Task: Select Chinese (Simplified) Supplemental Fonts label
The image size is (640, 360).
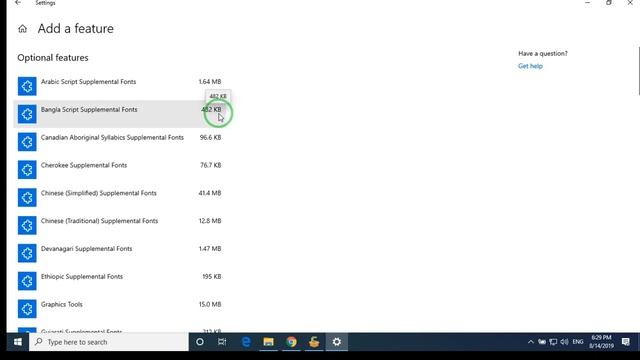Action: 98,193
